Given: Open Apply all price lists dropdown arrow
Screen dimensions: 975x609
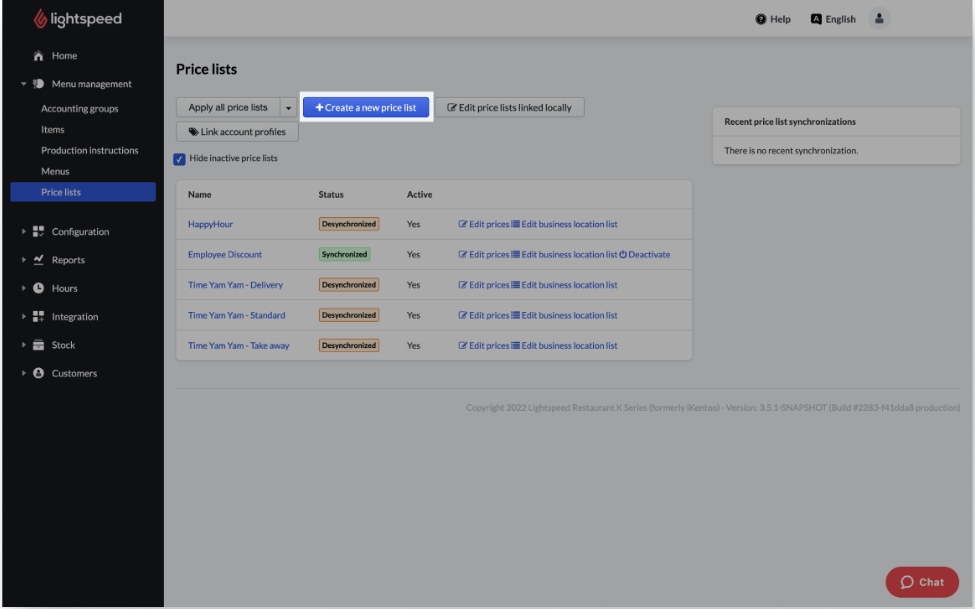Looking at the screenshot, I should [288, 107].
